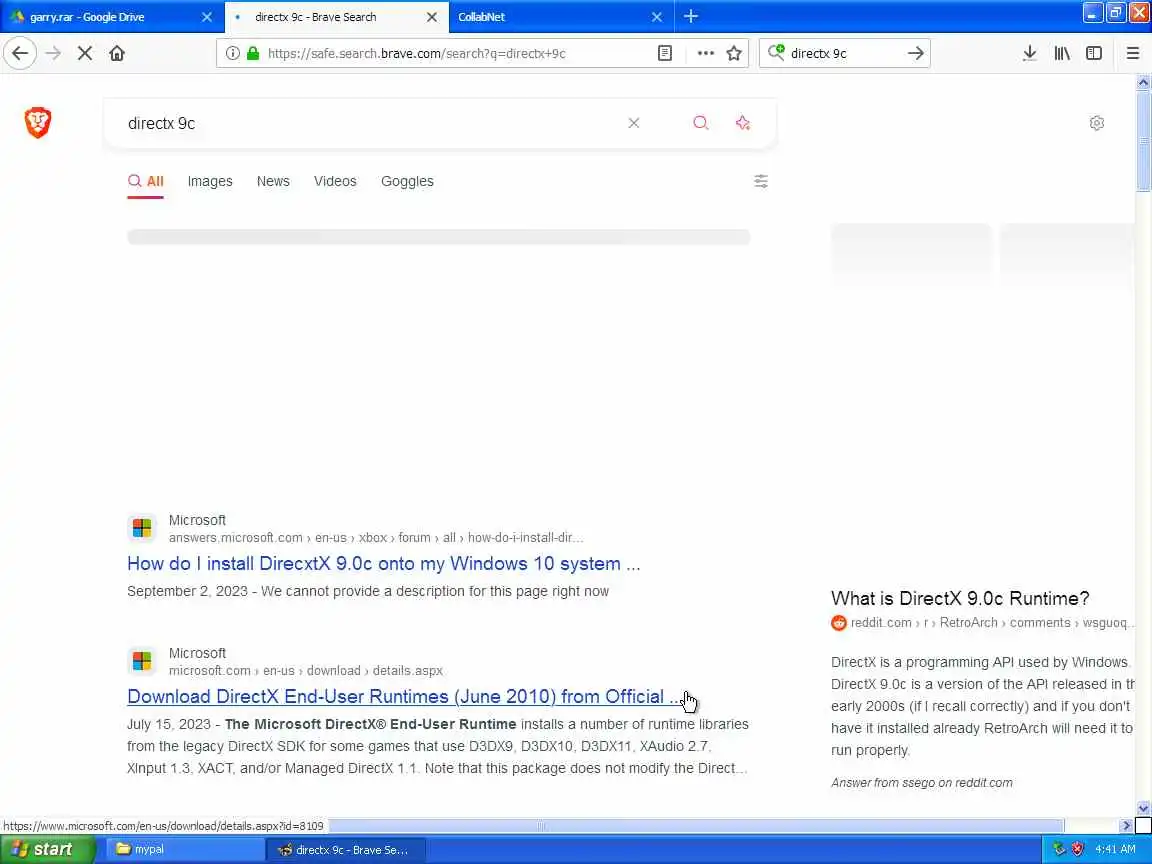This screenshot has width=1152, height=864.
Task: Click the vertical scrollbar thumb
Action: click(x=1143, y=141)
